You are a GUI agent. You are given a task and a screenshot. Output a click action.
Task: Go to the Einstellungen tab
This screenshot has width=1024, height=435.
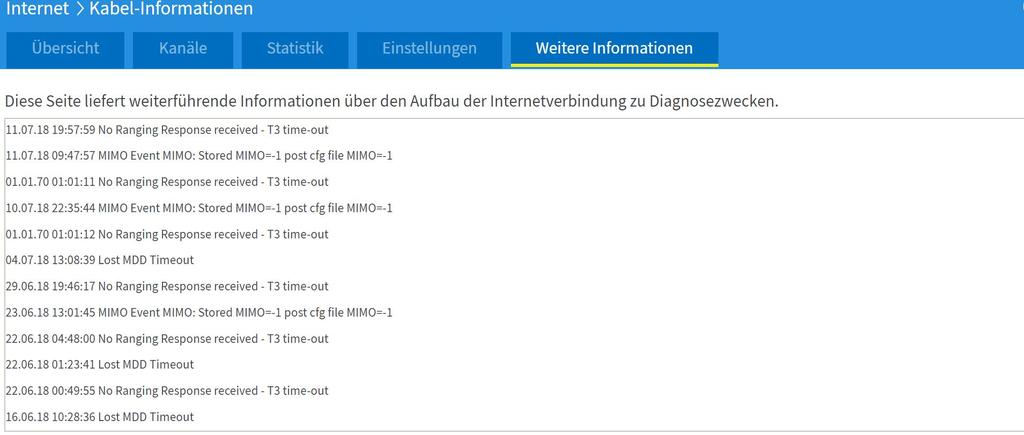[429, 48]
